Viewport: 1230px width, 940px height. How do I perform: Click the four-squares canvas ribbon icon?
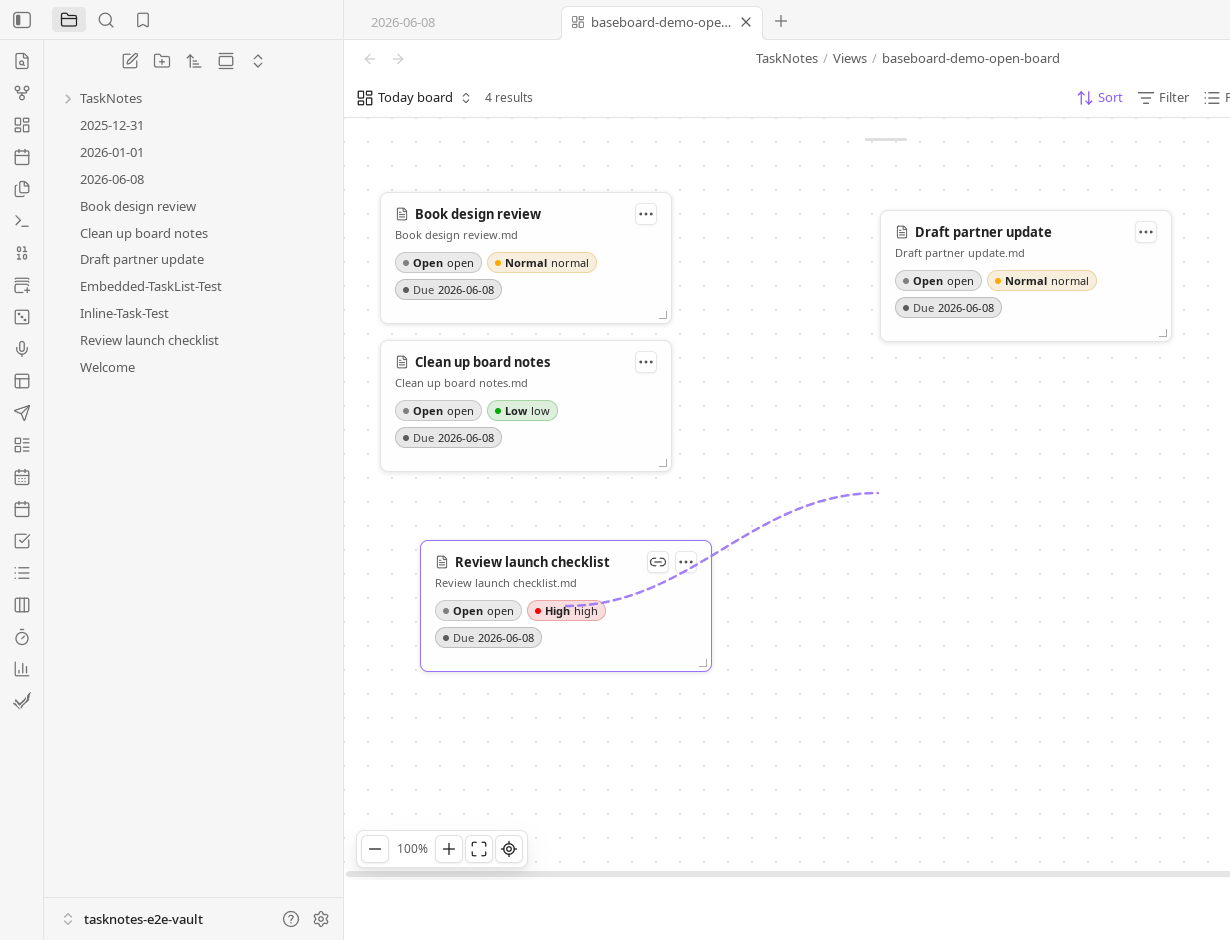click(x=22, y=125)
